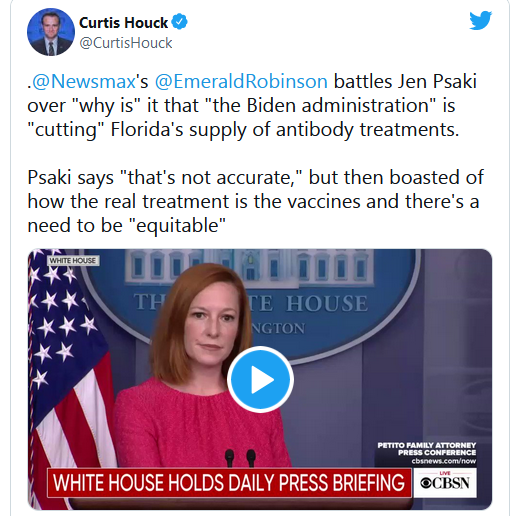Image resolution: width=517 pixels, height=516 pixels.
Task: Open Curtis Houck's profile avatar
Action: tap(51, 32)
